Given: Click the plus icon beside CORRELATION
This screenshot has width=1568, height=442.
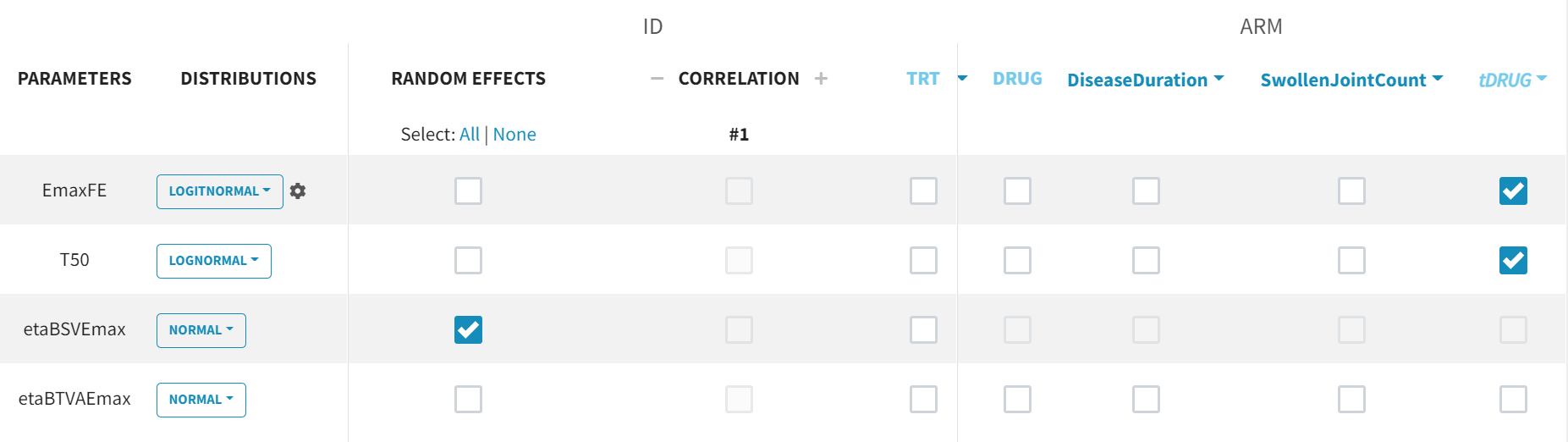Looking at the screenshot, I should pos(821,79).
